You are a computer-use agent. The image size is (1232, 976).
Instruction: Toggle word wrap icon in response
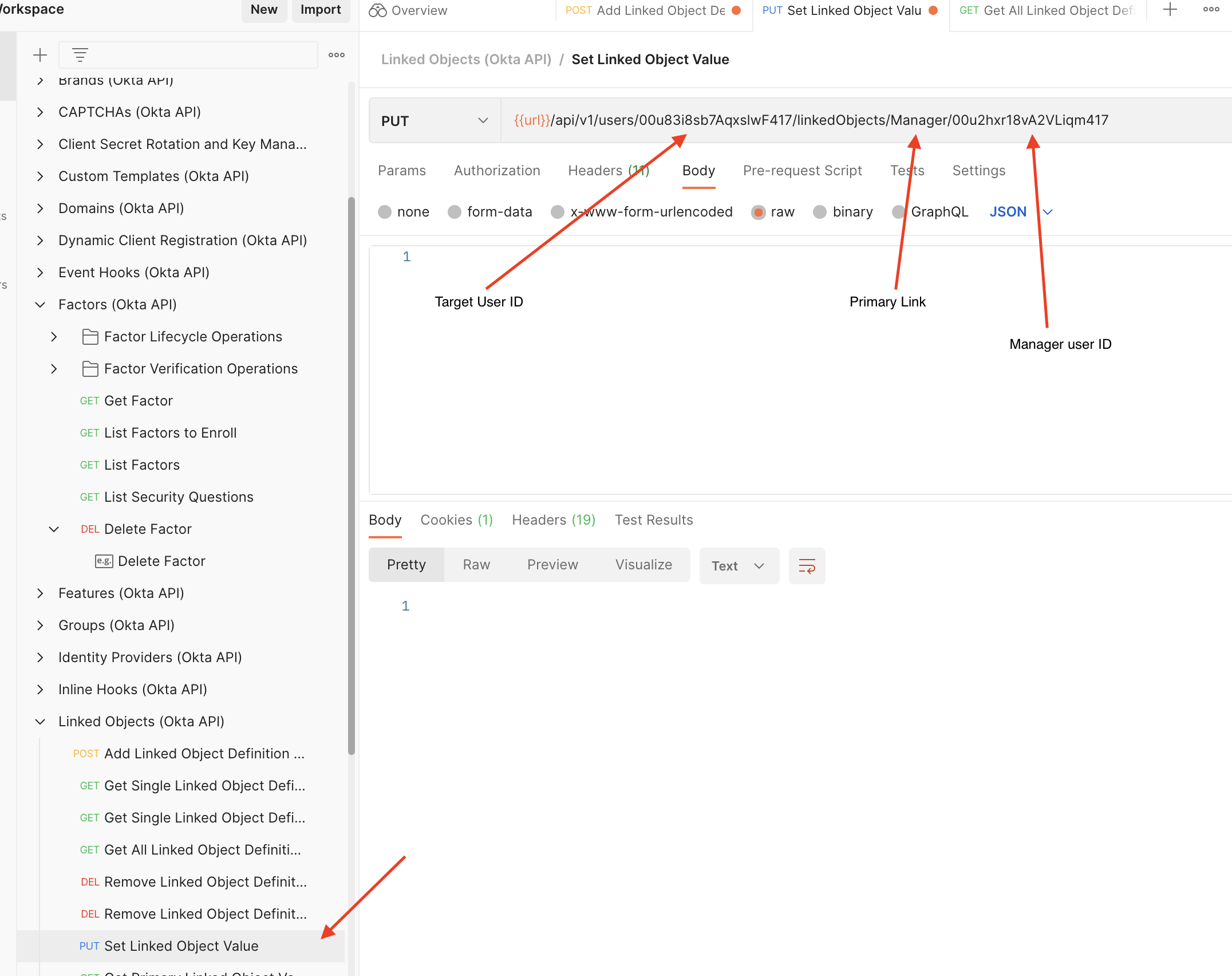[x=807, y=566]
